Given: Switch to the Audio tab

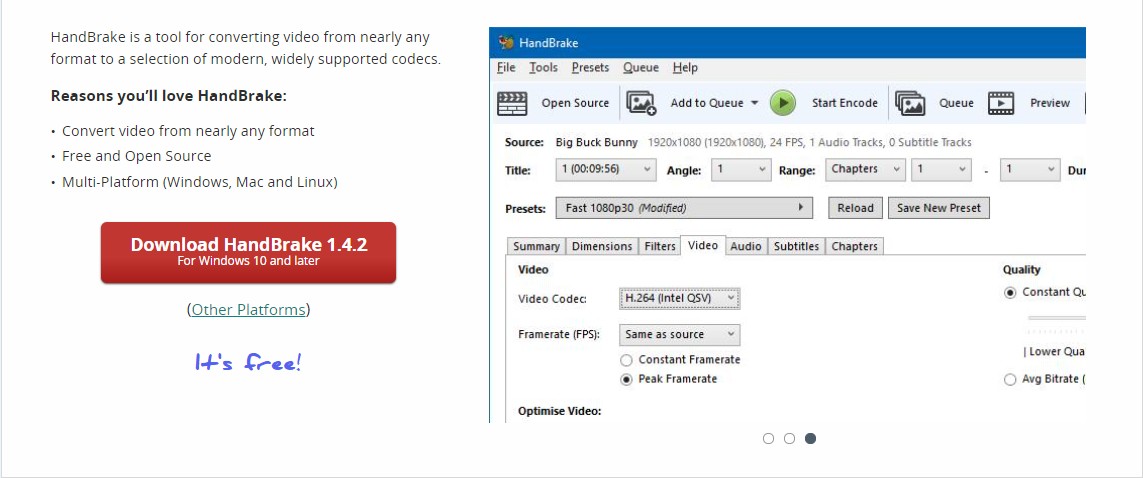Looking at the screenshot, I should tap(746, 246).
